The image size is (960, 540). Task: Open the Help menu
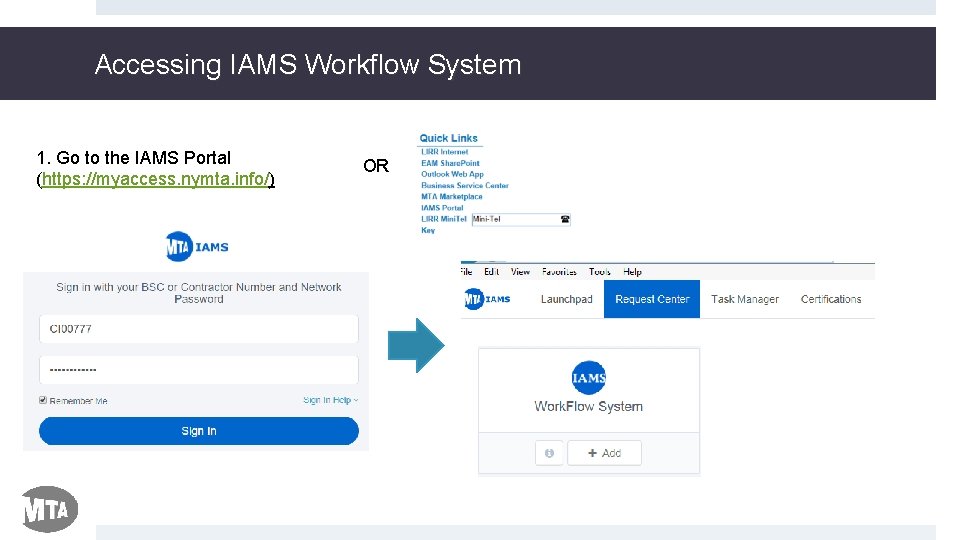pyautogui.click(x=632, y=272)
